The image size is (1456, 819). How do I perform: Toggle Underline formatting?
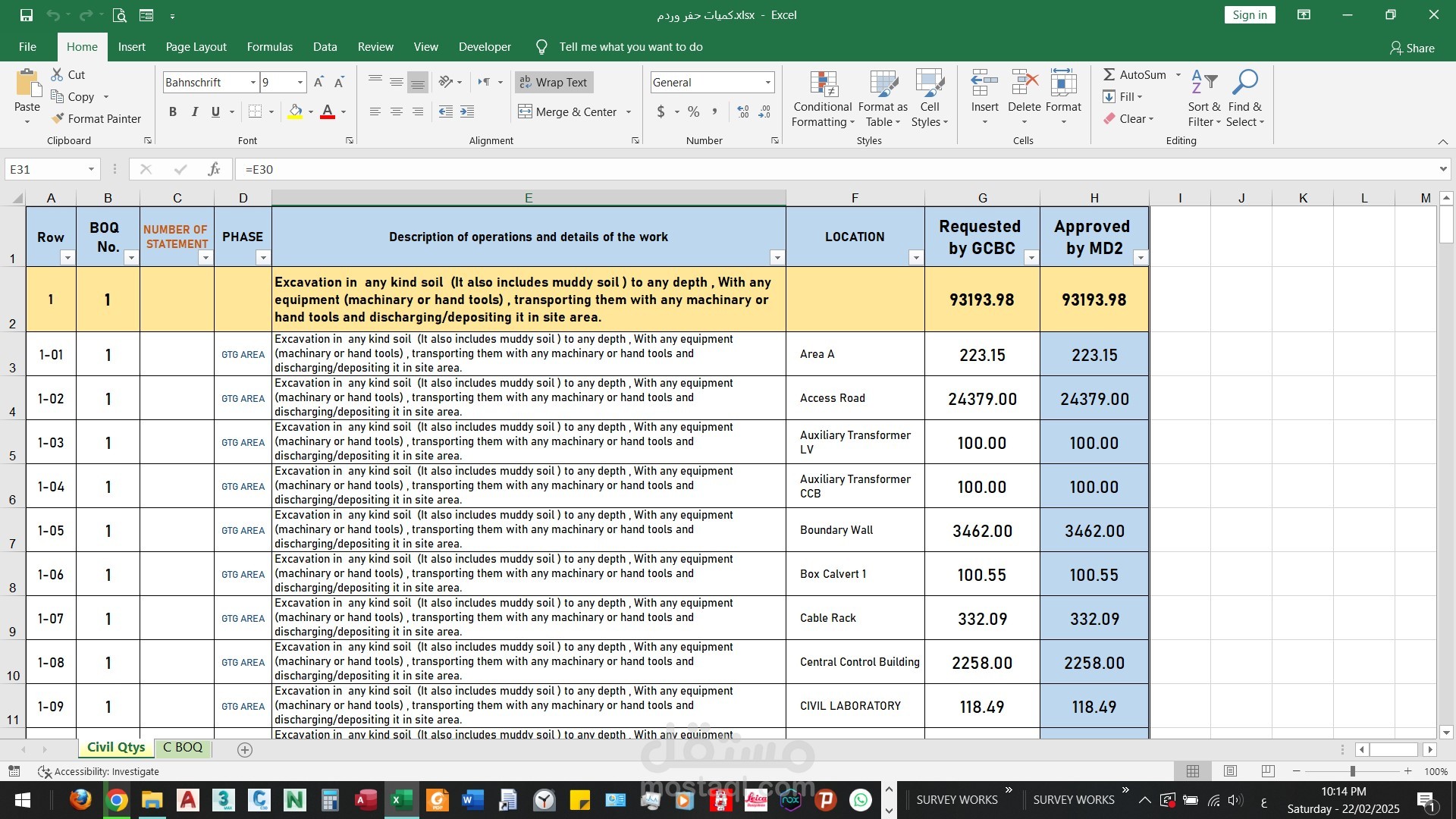215,111
